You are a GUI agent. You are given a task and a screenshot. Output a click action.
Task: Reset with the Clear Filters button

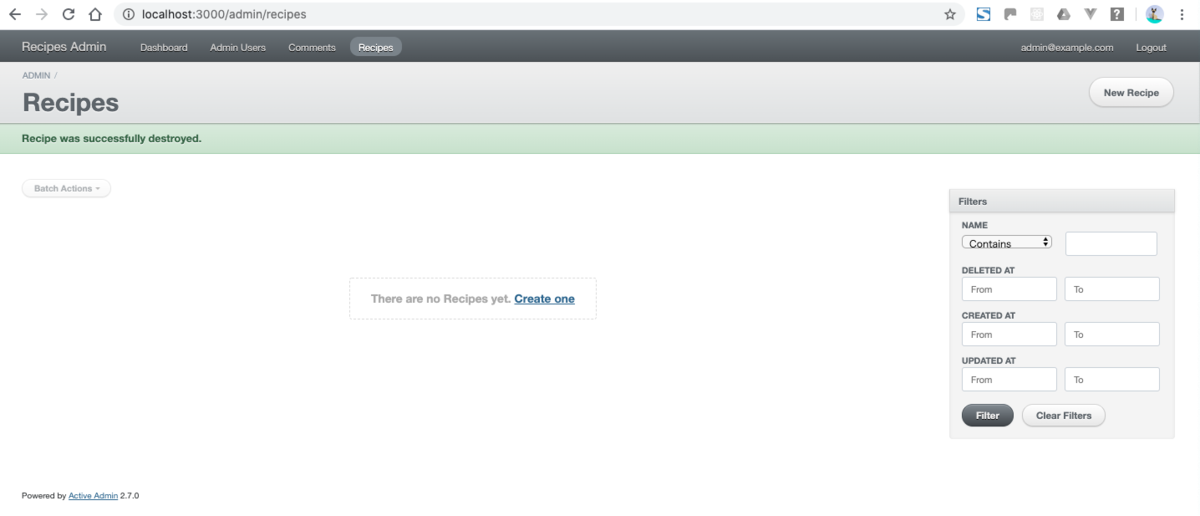coord(1063,415)
